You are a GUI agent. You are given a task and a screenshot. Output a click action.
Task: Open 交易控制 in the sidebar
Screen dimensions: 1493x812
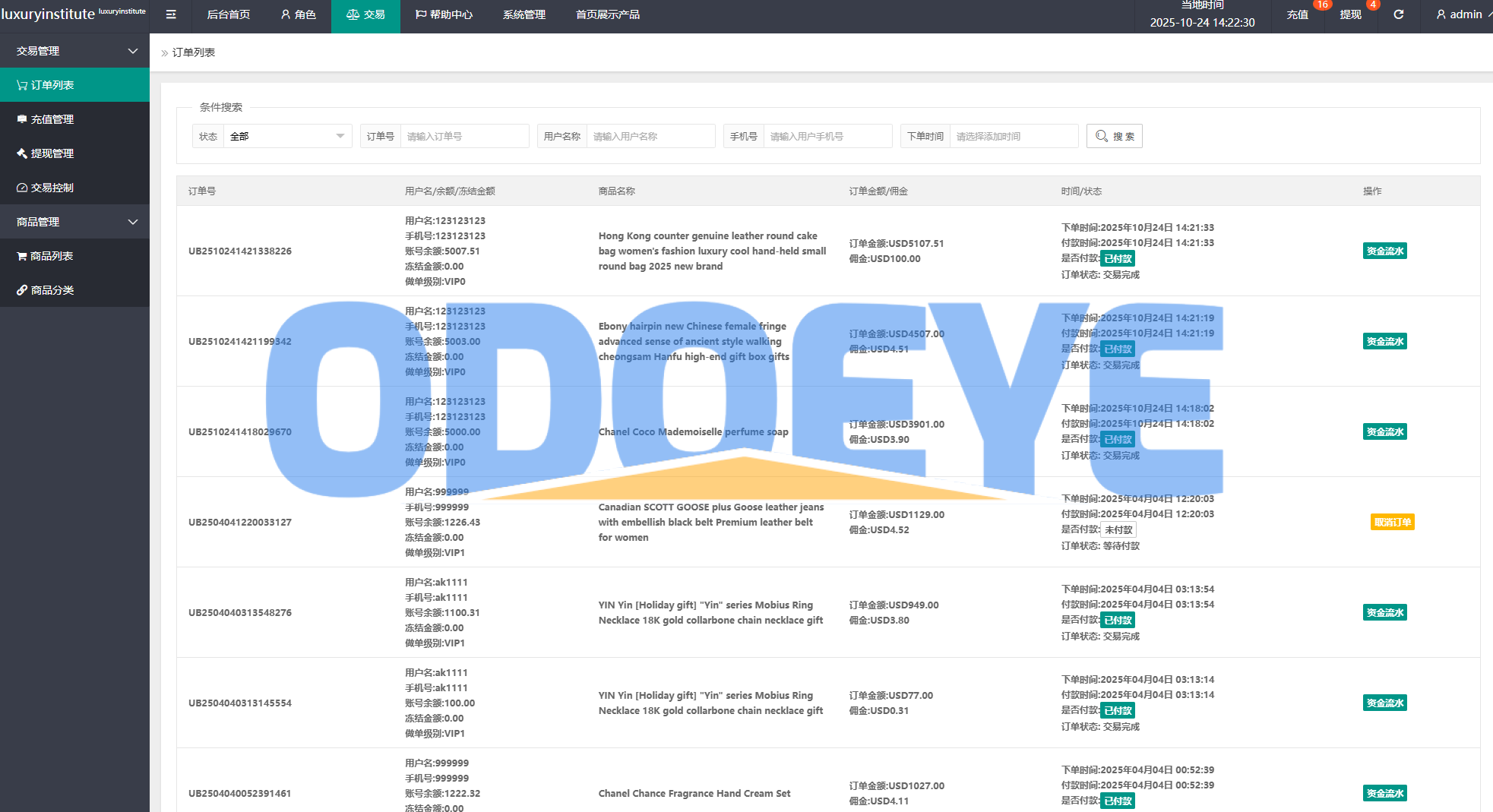(52, 188)
